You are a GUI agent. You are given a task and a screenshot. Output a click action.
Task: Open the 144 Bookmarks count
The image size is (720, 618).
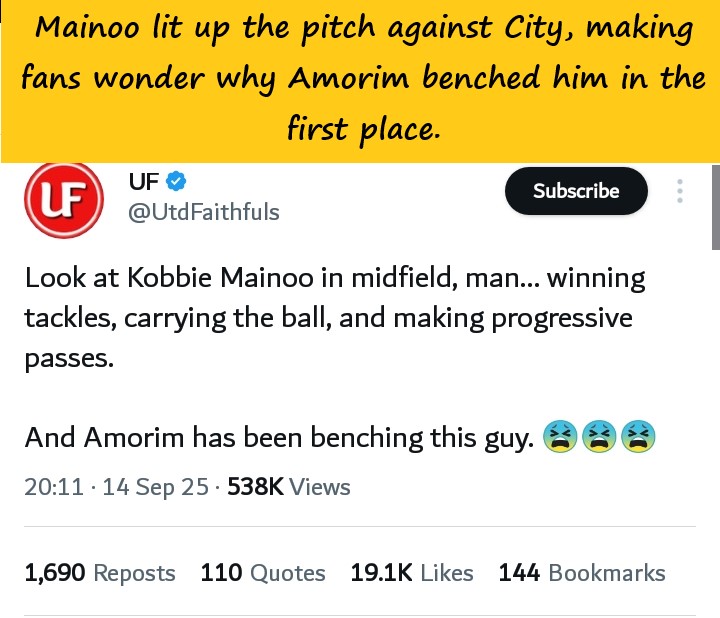[x=581, y=573]
